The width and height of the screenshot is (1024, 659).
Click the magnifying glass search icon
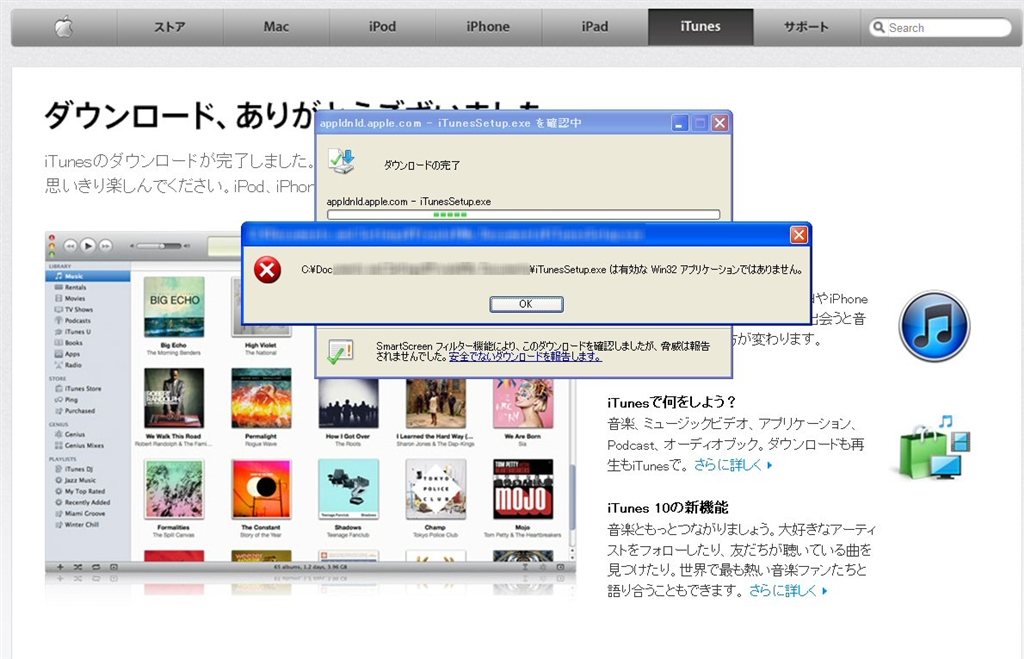(x=879, y=28)
